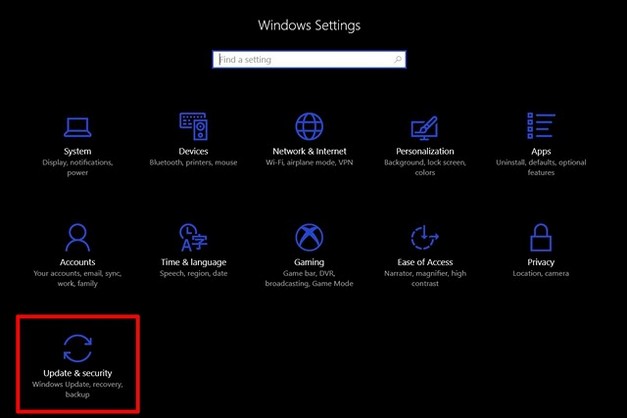
Task: Click the Devices label
Action: click(x=194, y=151)
